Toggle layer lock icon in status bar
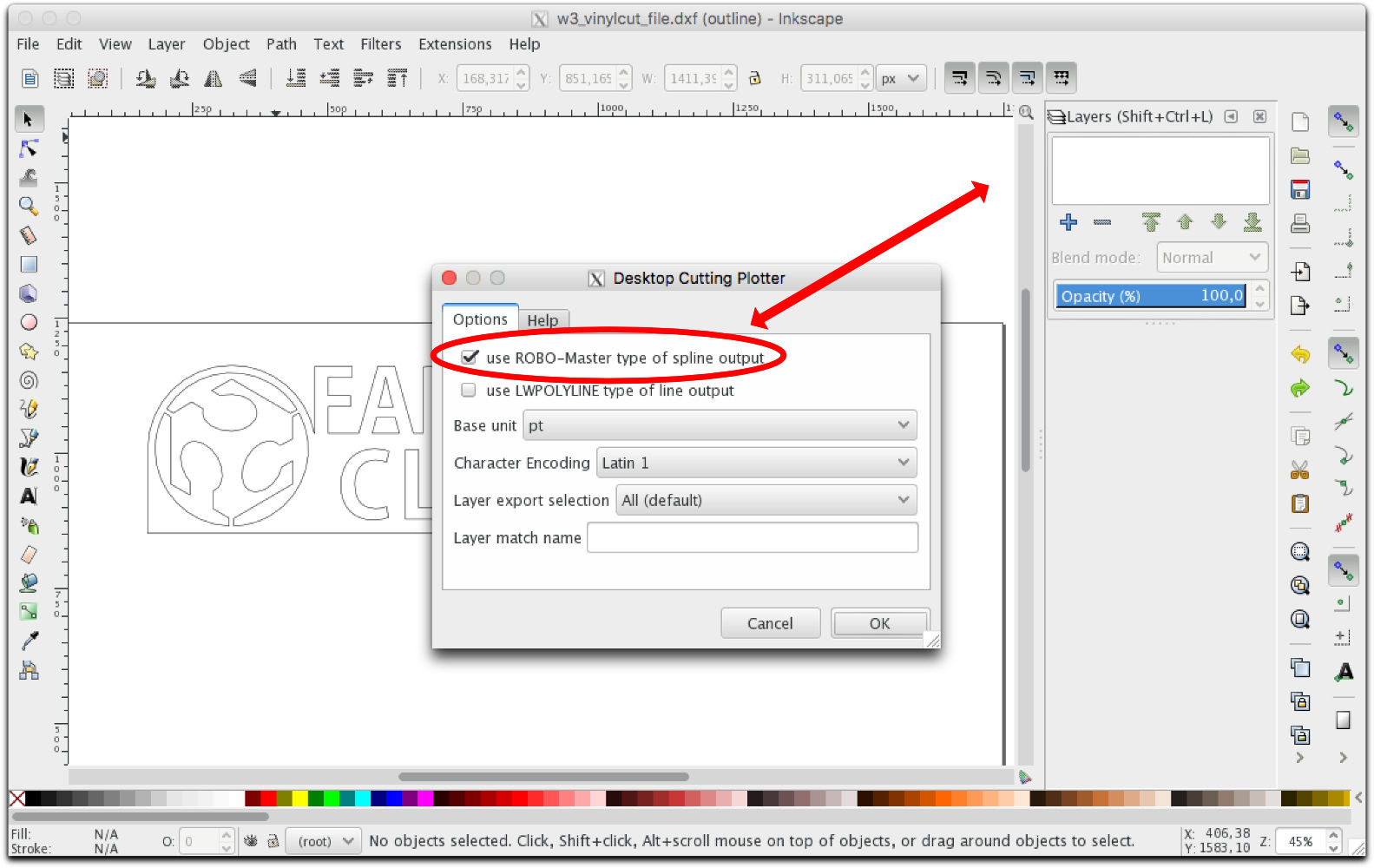The width and height of the screenshot is (1374, 868). coord(273,841)
